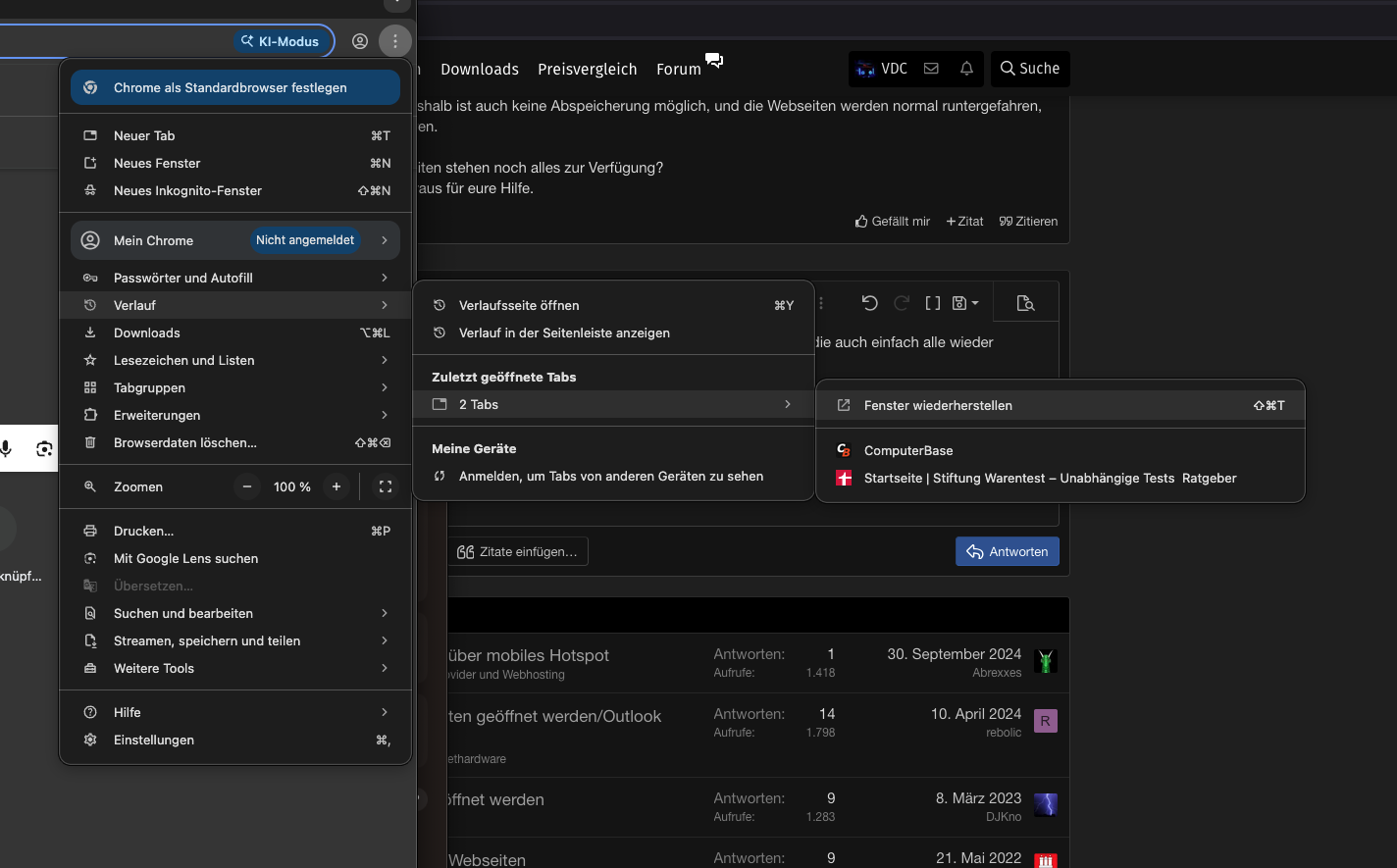Reopen the ComputerBase tab
Viewport: 1397px width, 868px height.
point(1061,450)
